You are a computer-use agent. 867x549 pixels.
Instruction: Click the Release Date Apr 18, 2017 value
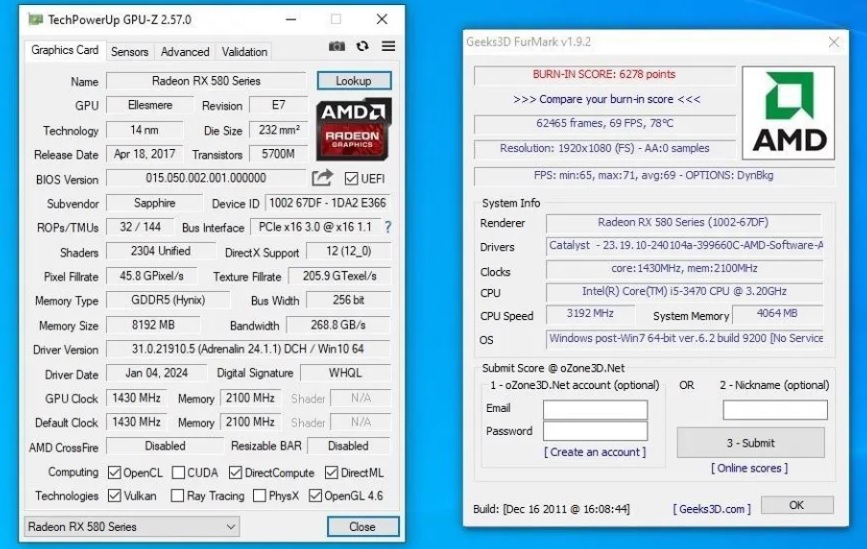tap(144, 154)
